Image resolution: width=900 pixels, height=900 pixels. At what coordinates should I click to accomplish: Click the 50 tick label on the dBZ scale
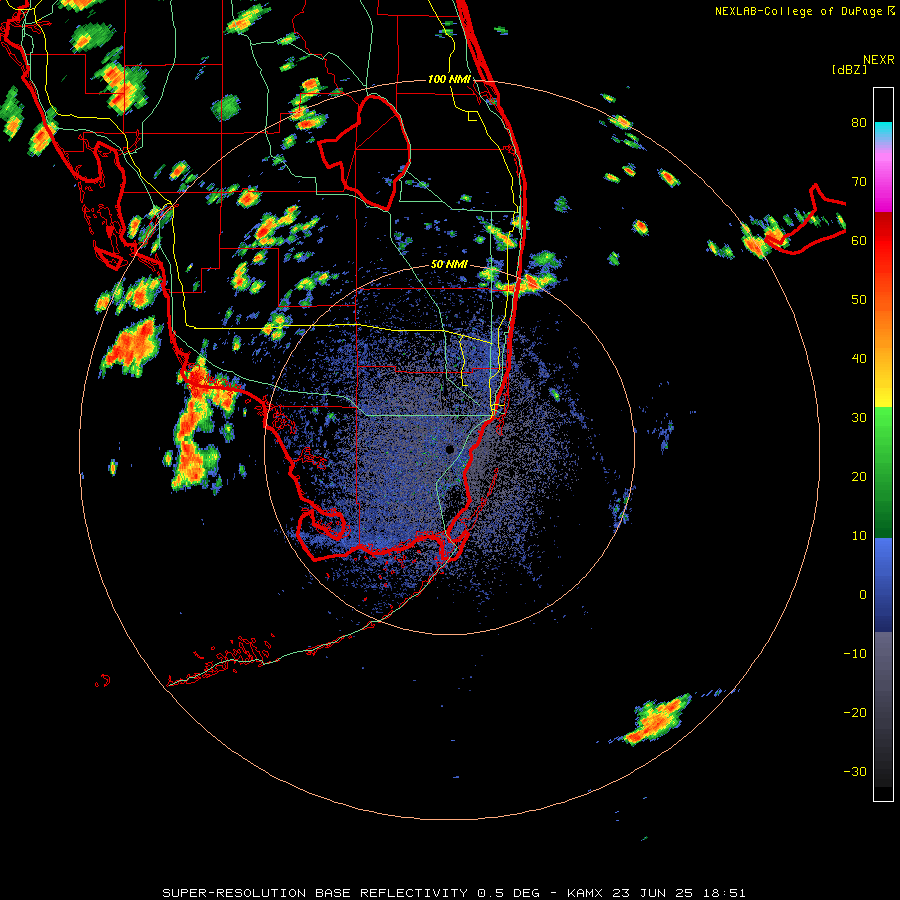click(859, 300)
